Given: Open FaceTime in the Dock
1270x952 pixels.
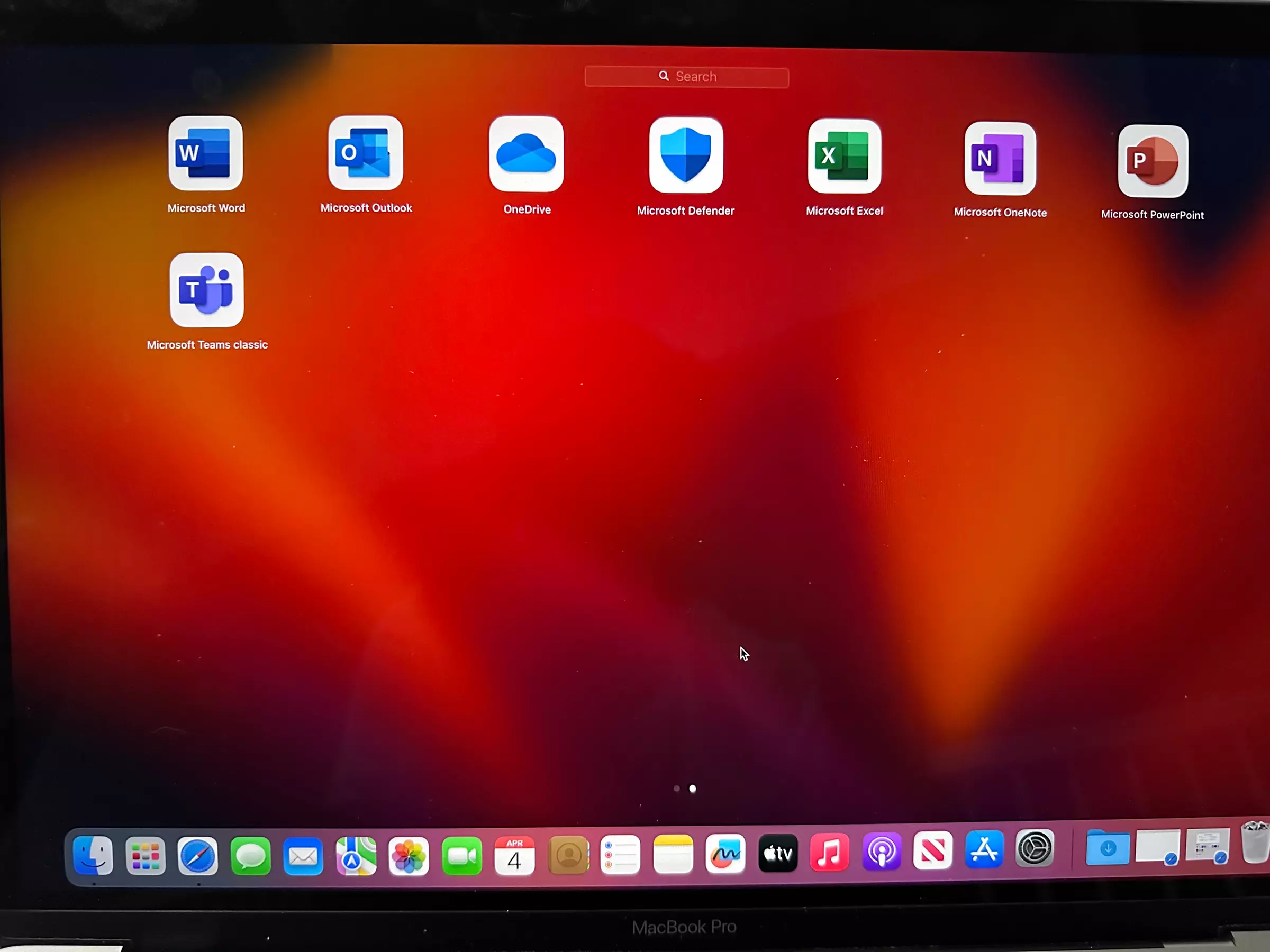Looking at the screenshot, I should point(461,855).
